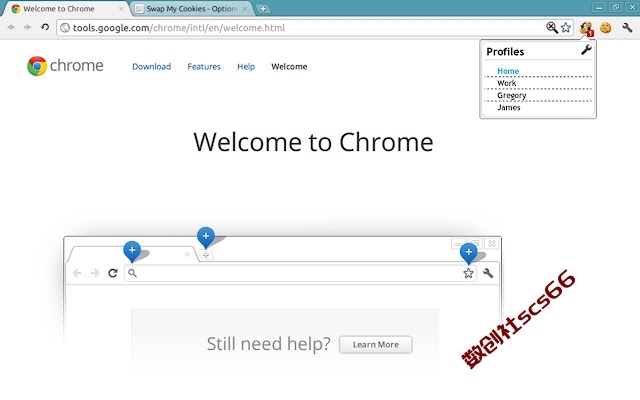Click blue plus marker over illustration tab
Screen dimensions: 640x400
(x=132, y=250)
